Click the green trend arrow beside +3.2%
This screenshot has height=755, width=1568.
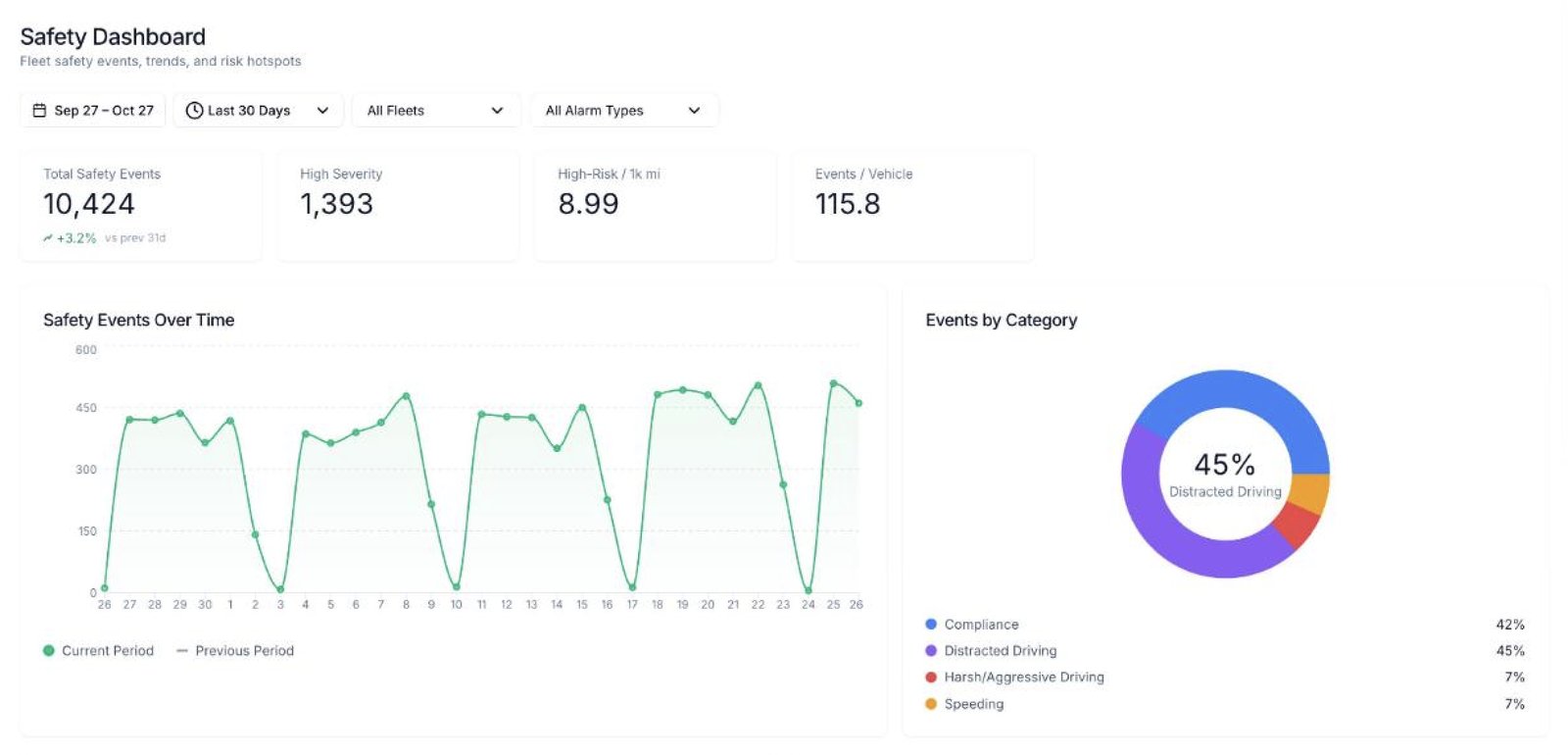(x=48, y=238)
